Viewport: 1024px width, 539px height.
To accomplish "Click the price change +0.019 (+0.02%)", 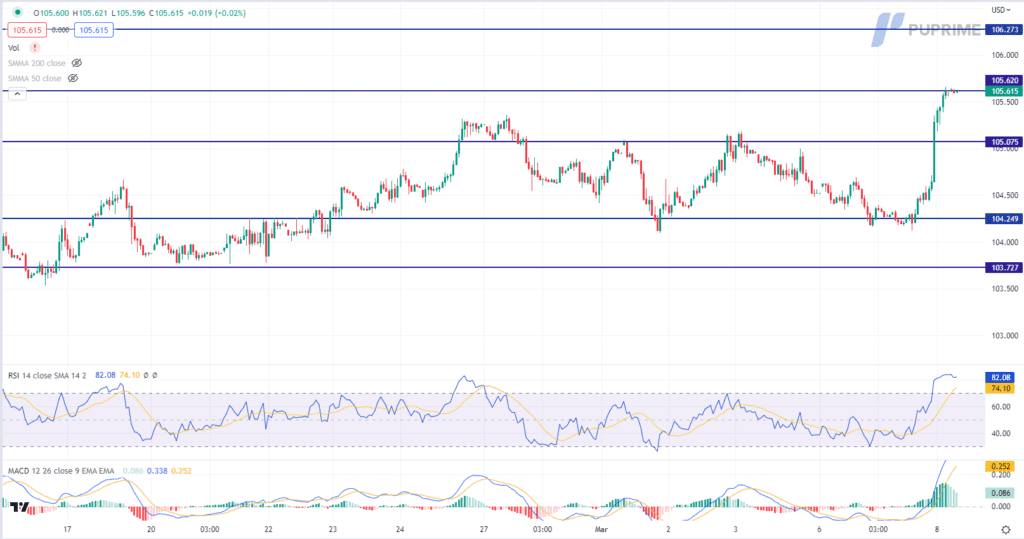I will (216, 13).
